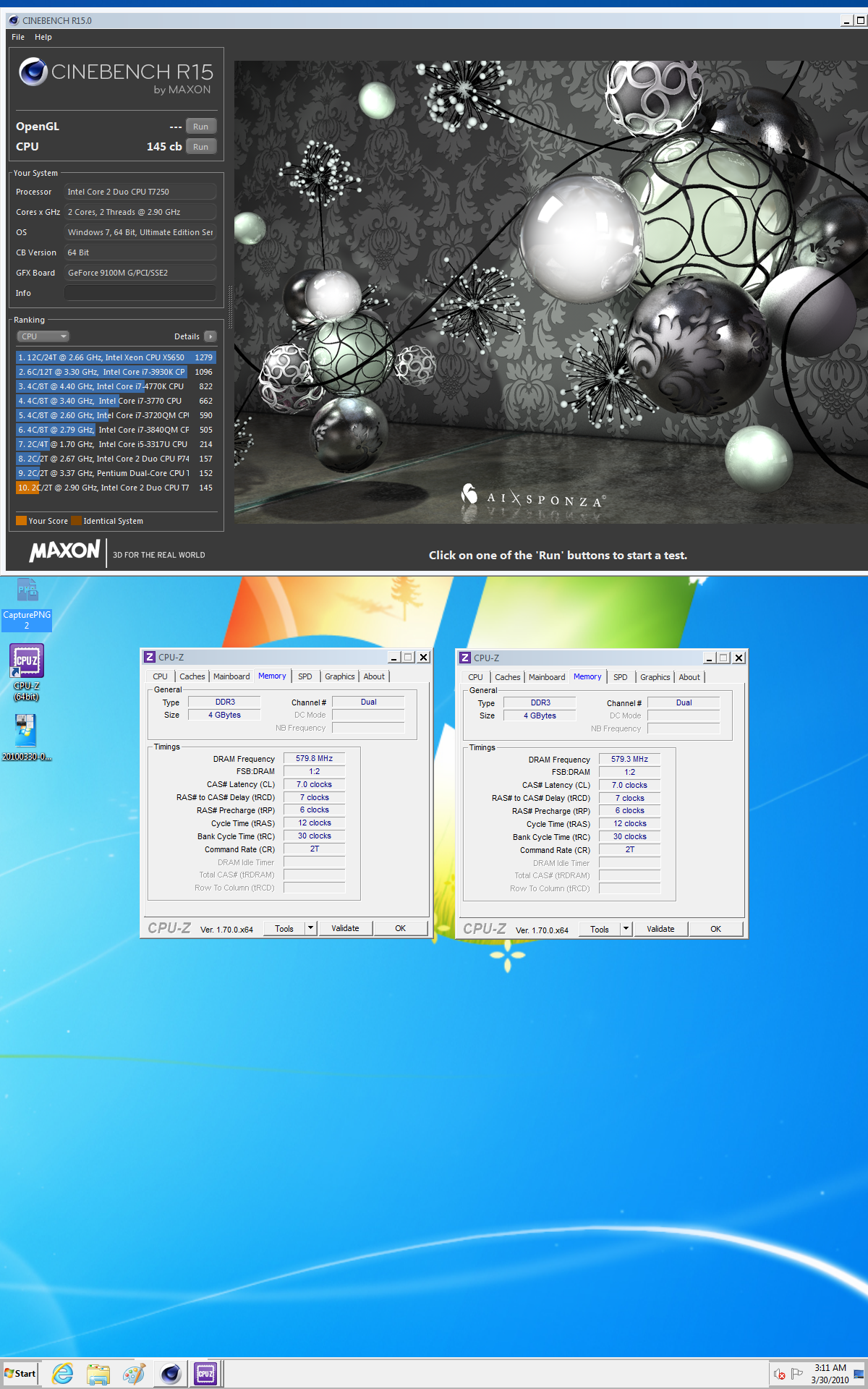Click Tools button in left CPU-Z
The height and width of the screenshot is (1389, 868).
tap(284, 928)
